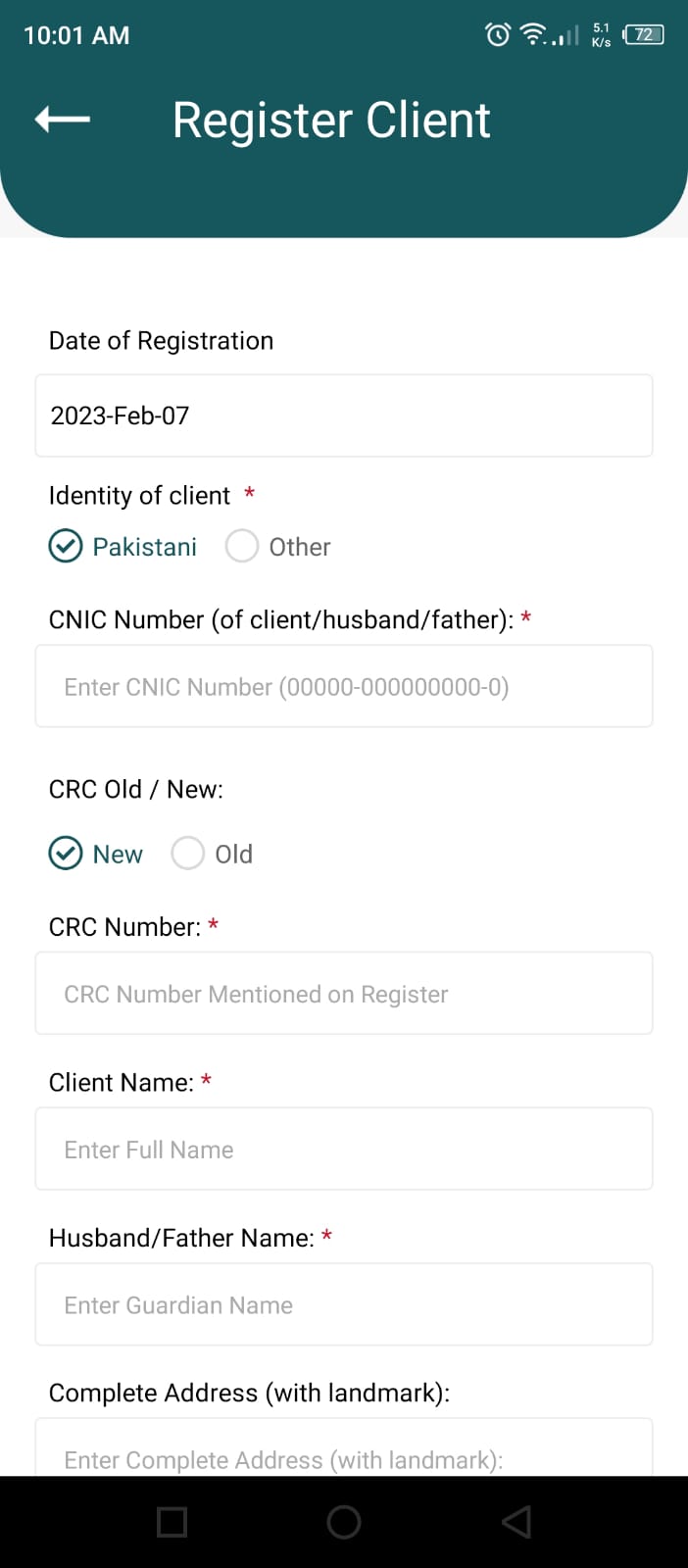This screenshot has width=688, height=1568.
Task: Choose New CRC radio button
Action: coord(96,854)
